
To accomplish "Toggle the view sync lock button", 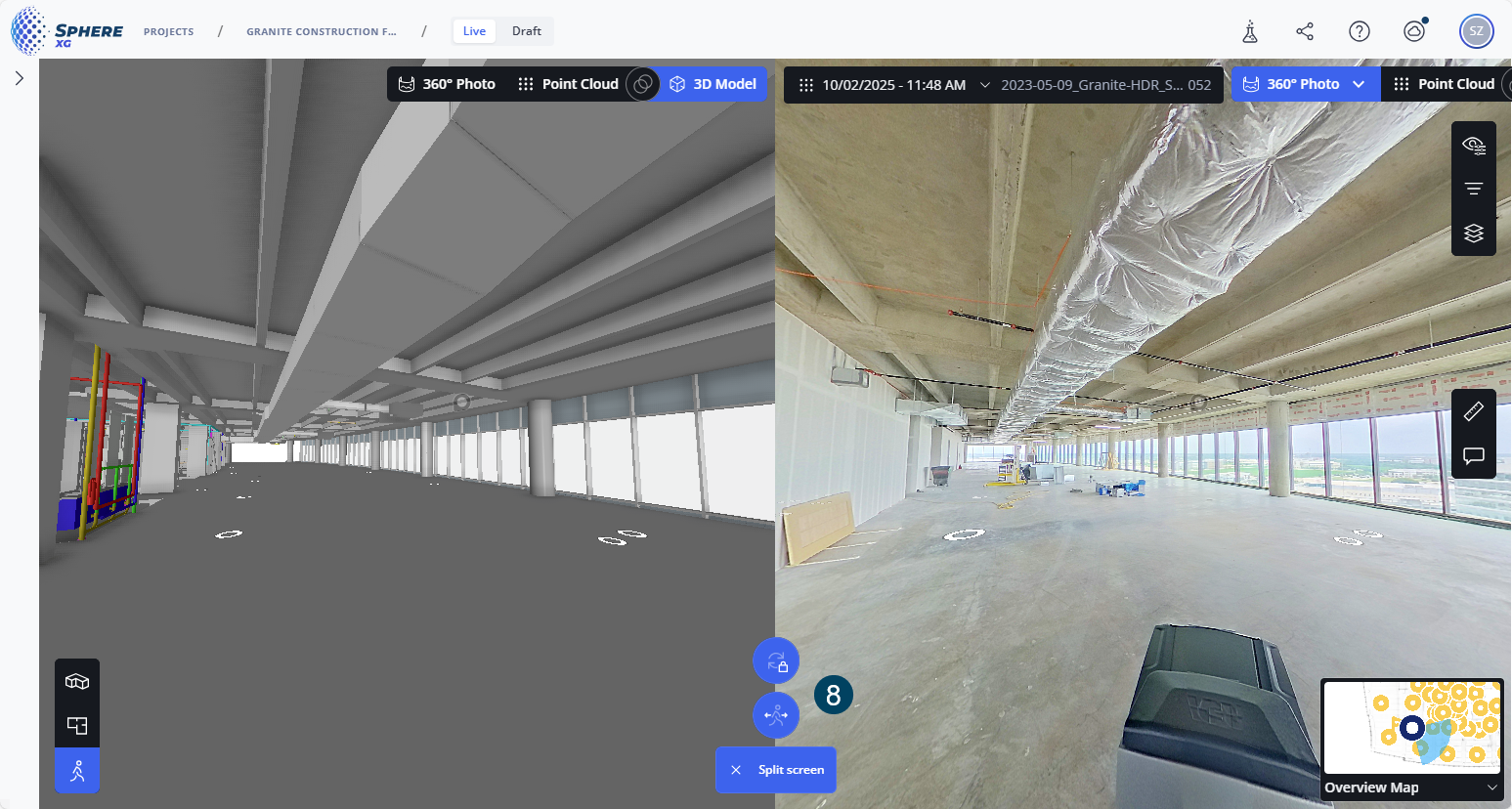I will coord(776,661).
